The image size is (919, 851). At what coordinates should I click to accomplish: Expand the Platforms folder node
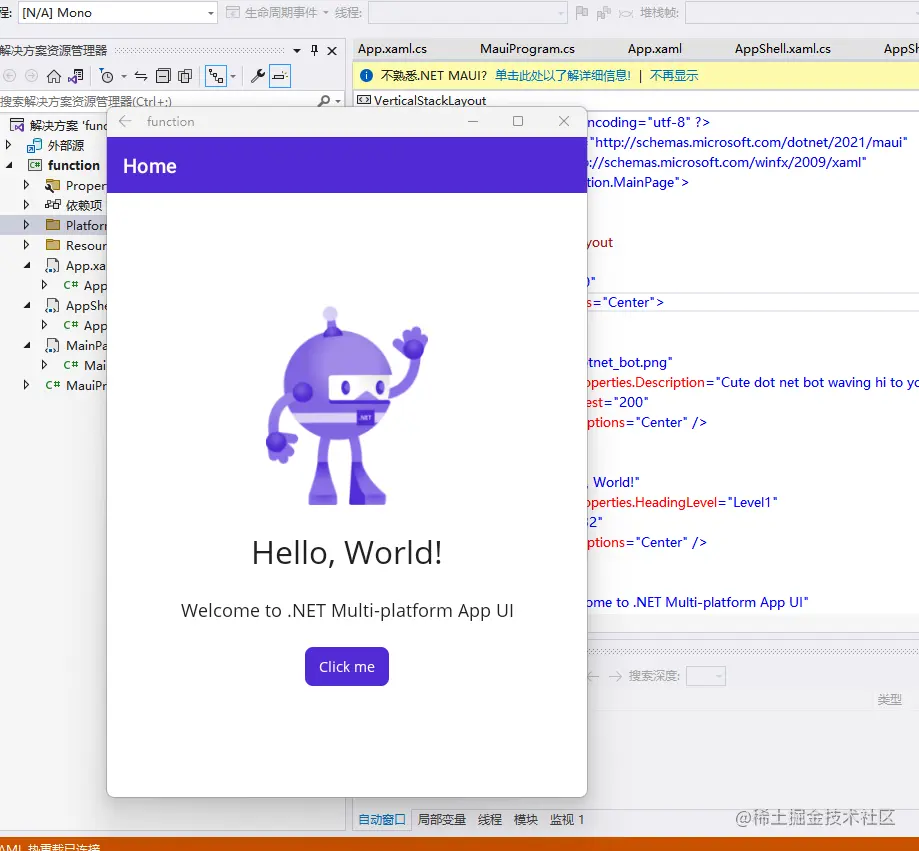pos(27,225)
